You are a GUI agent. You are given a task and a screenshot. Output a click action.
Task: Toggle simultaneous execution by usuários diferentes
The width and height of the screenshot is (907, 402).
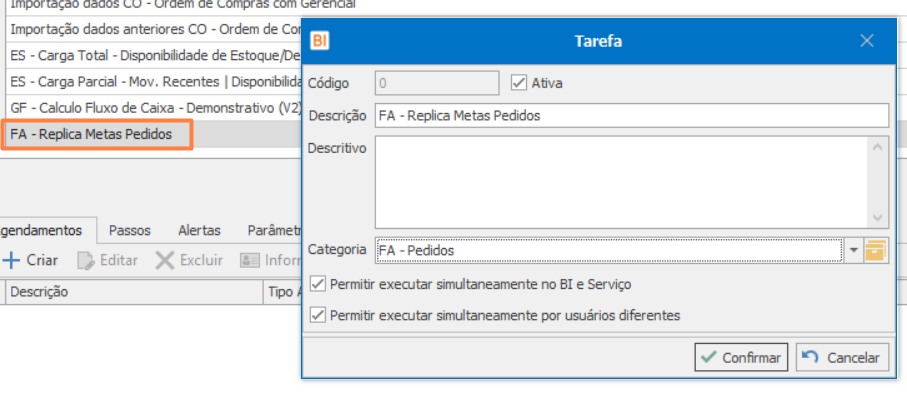point(318,315)
